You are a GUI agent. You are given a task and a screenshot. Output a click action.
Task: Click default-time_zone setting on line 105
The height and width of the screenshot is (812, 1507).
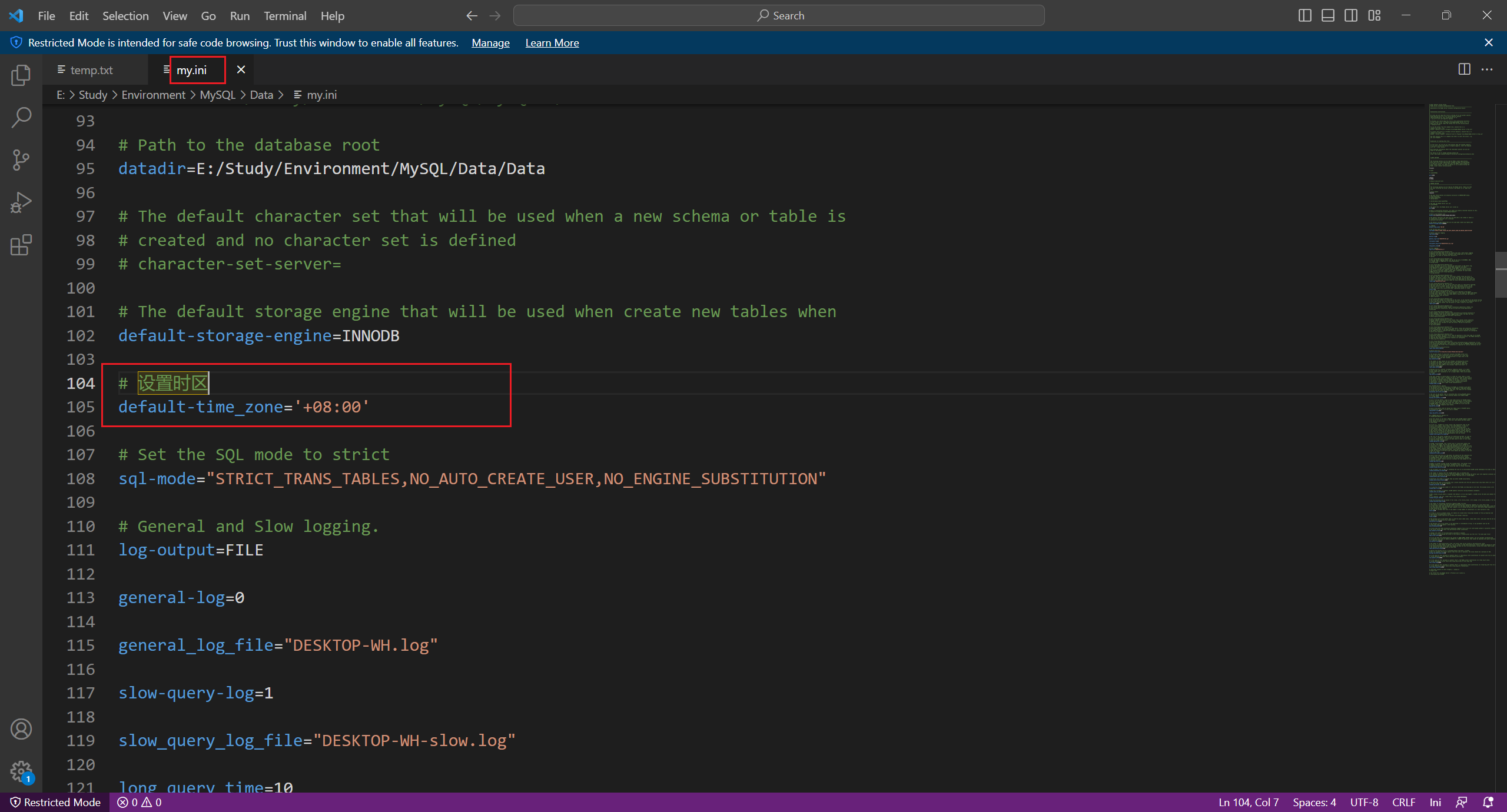point(244,407)
